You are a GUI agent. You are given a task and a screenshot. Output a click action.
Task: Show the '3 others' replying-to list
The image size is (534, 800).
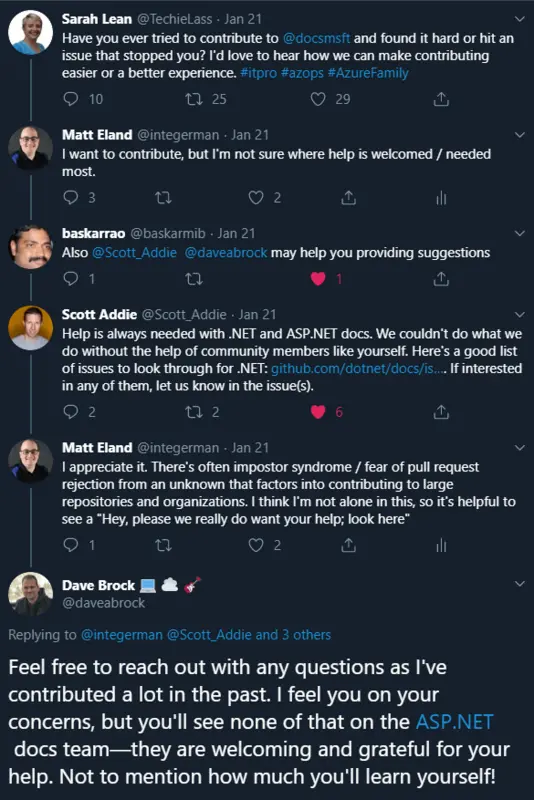(307, 635)
